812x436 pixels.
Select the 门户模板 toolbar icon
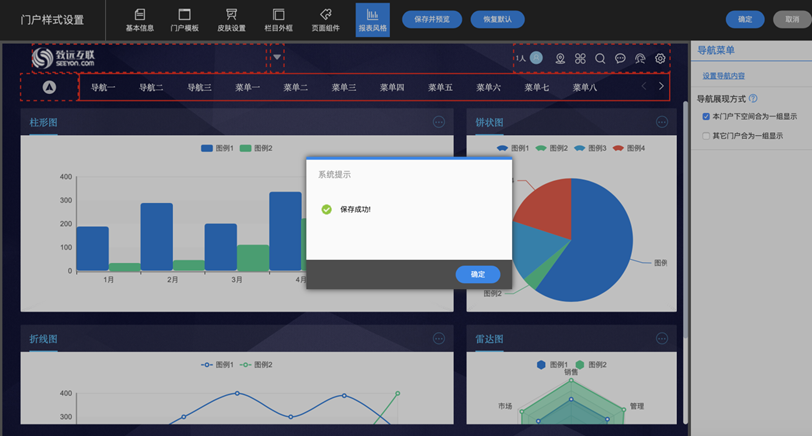point(185,19)
